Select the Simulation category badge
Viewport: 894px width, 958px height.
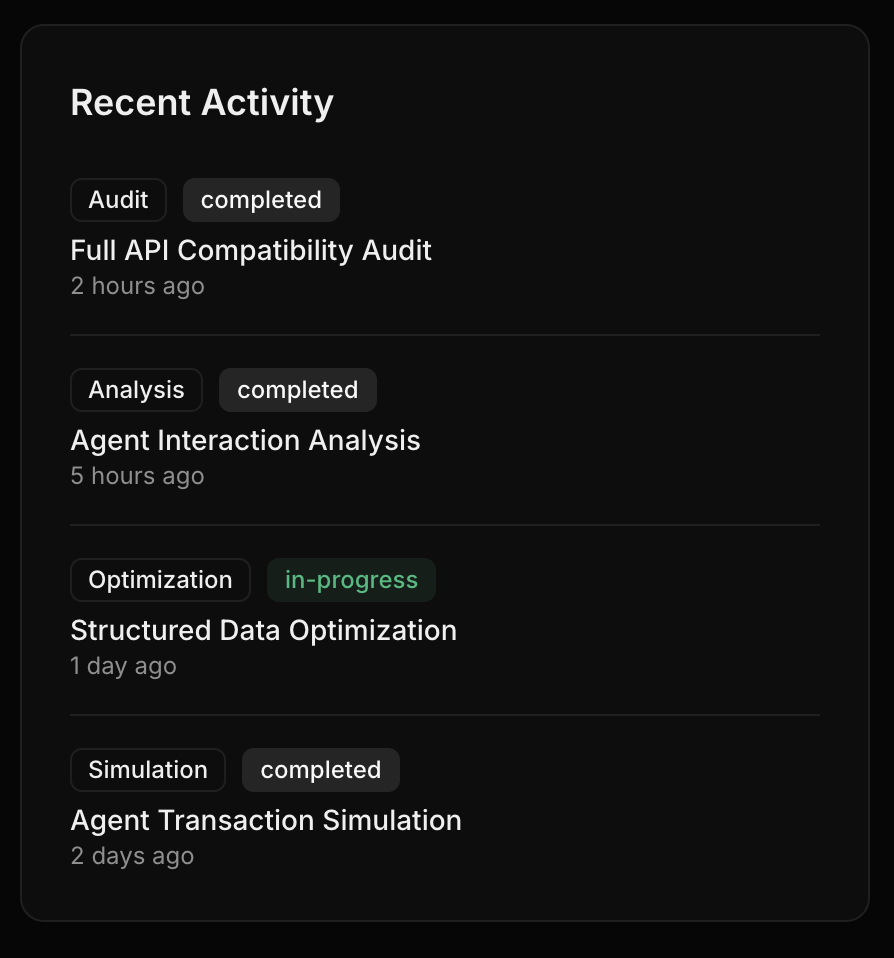coord(147,770)
